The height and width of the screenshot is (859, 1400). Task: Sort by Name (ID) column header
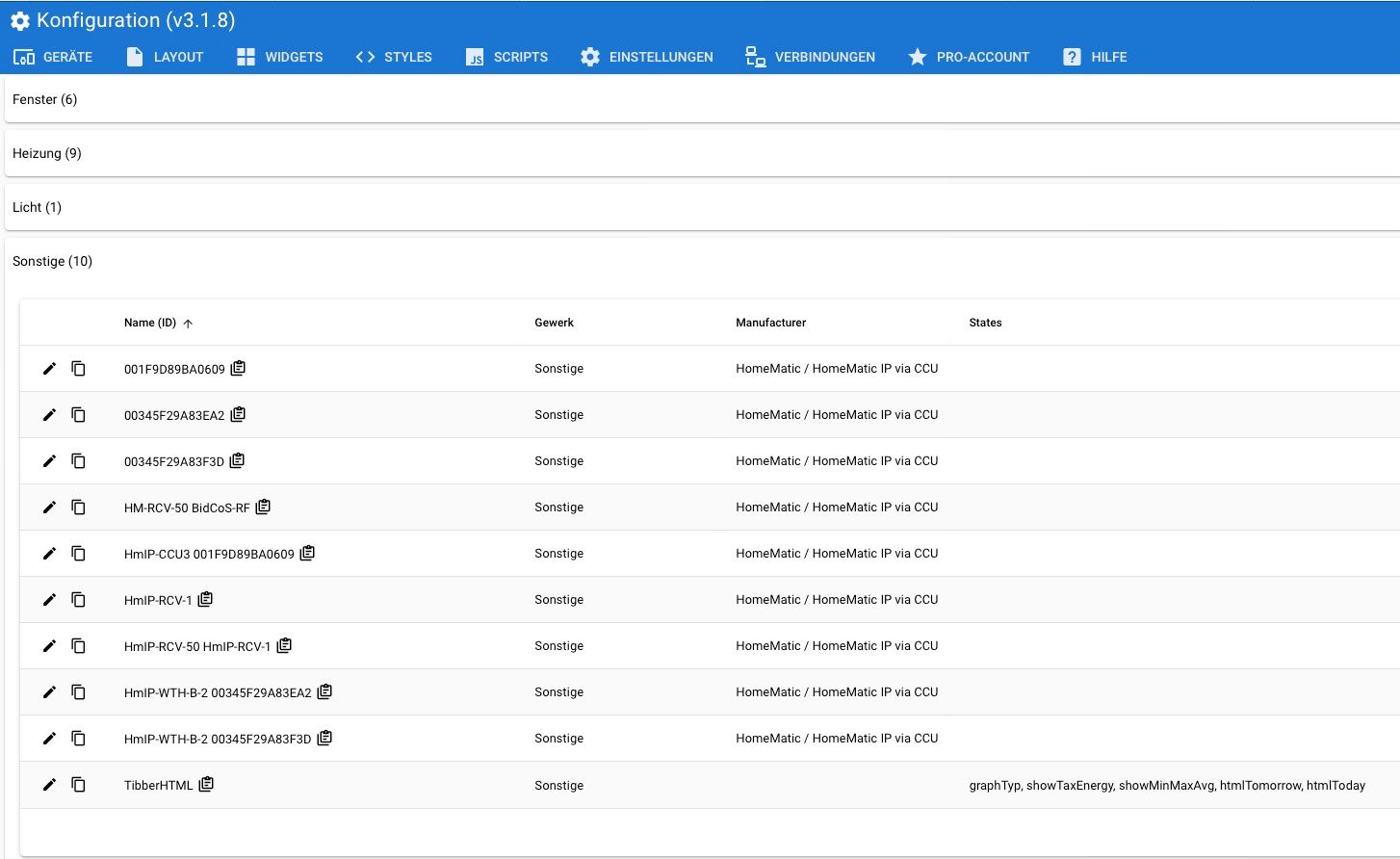click(150, 323)
